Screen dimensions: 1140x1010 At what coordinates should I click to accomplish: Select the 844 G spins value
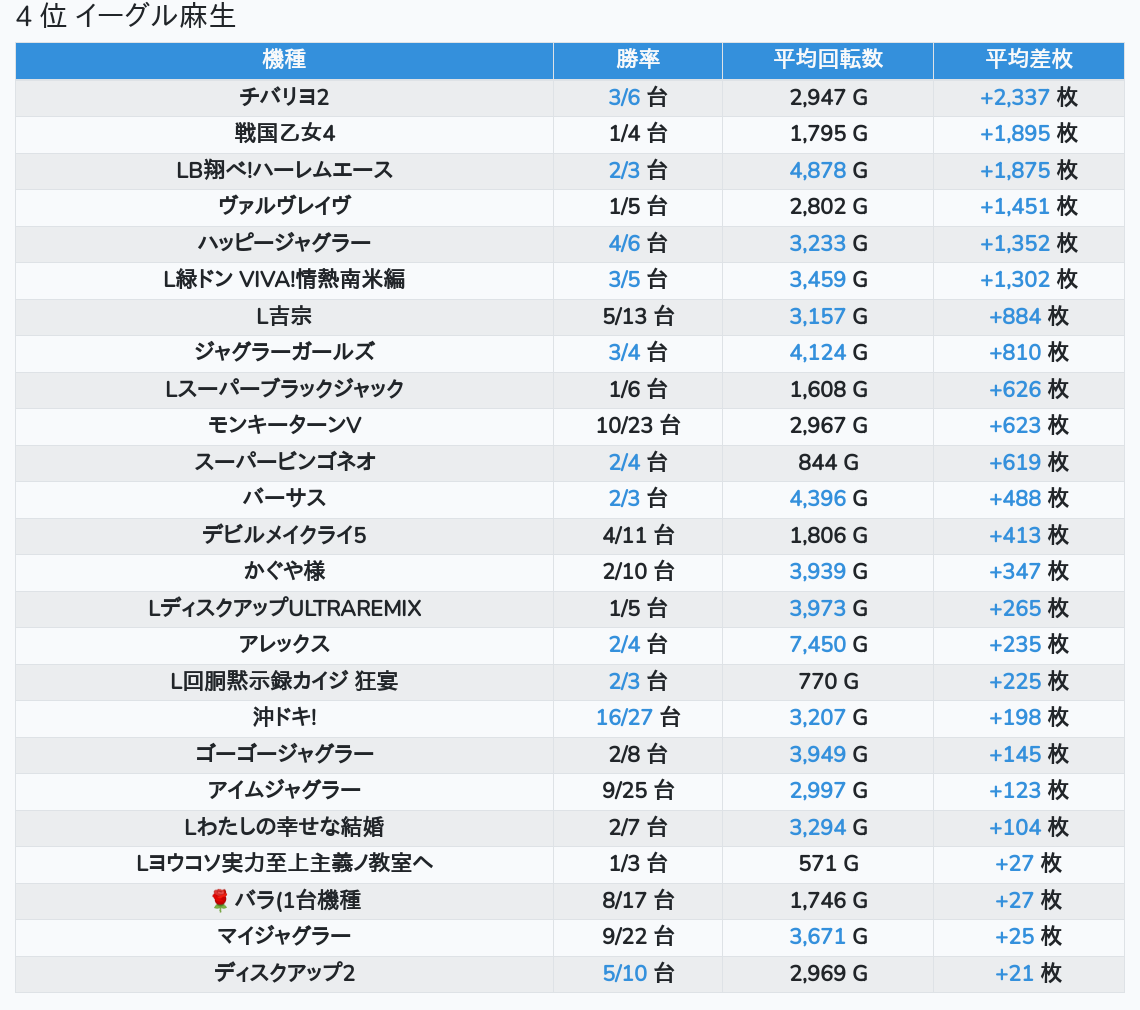click(828, 462)
